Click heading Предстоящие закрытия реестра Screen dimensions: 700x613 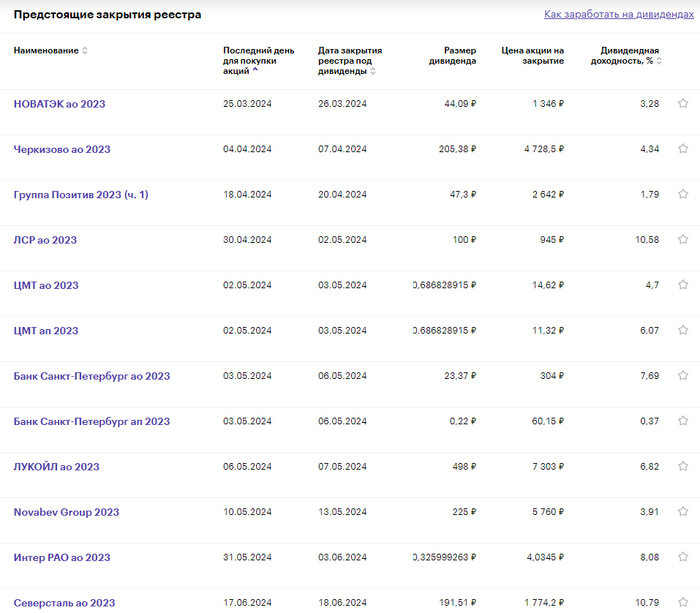107,15
